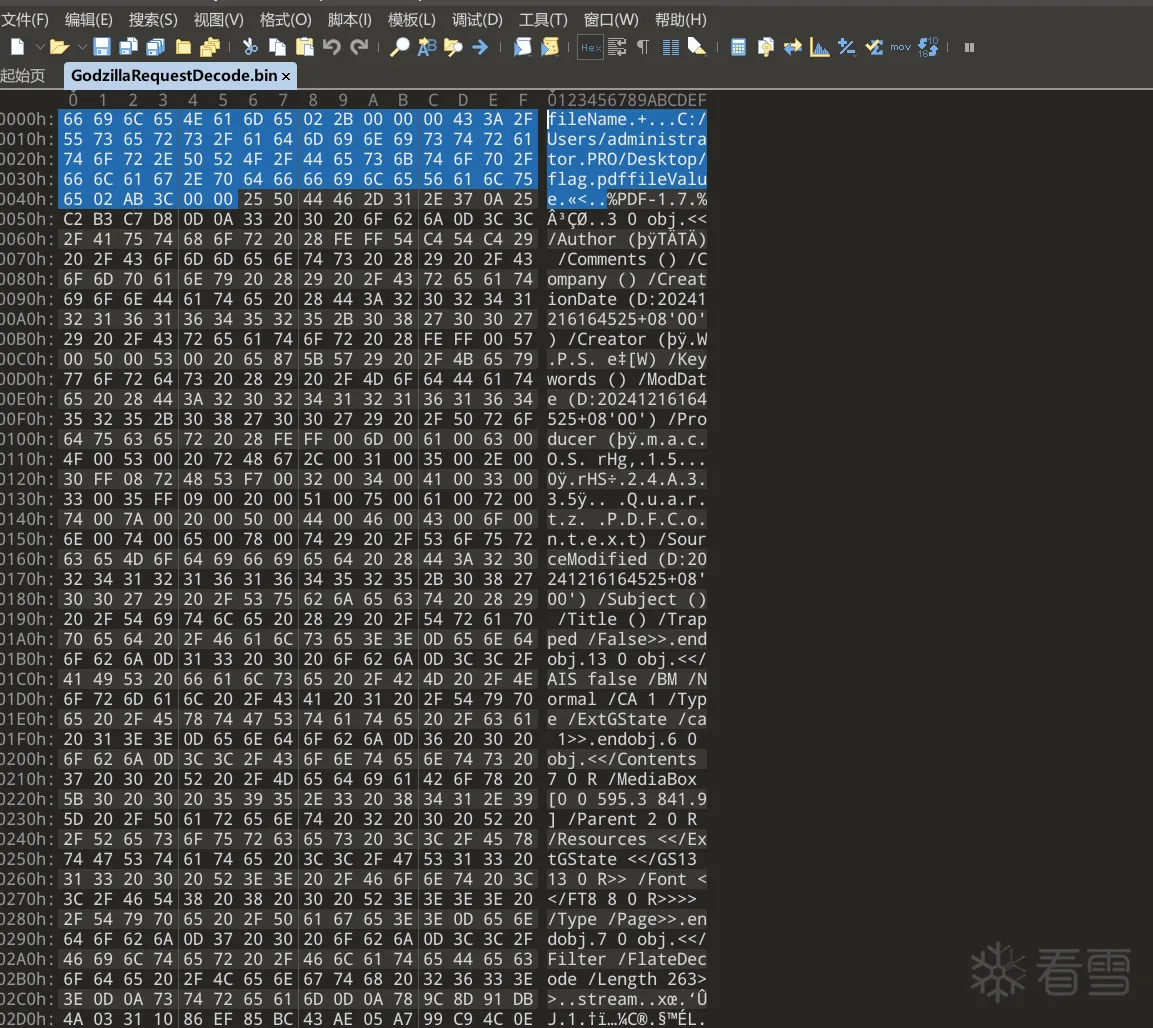Screen dimensions: 1153x1028
Task: Switch to the 起始页 tab
Action: (x=23, y=76)
